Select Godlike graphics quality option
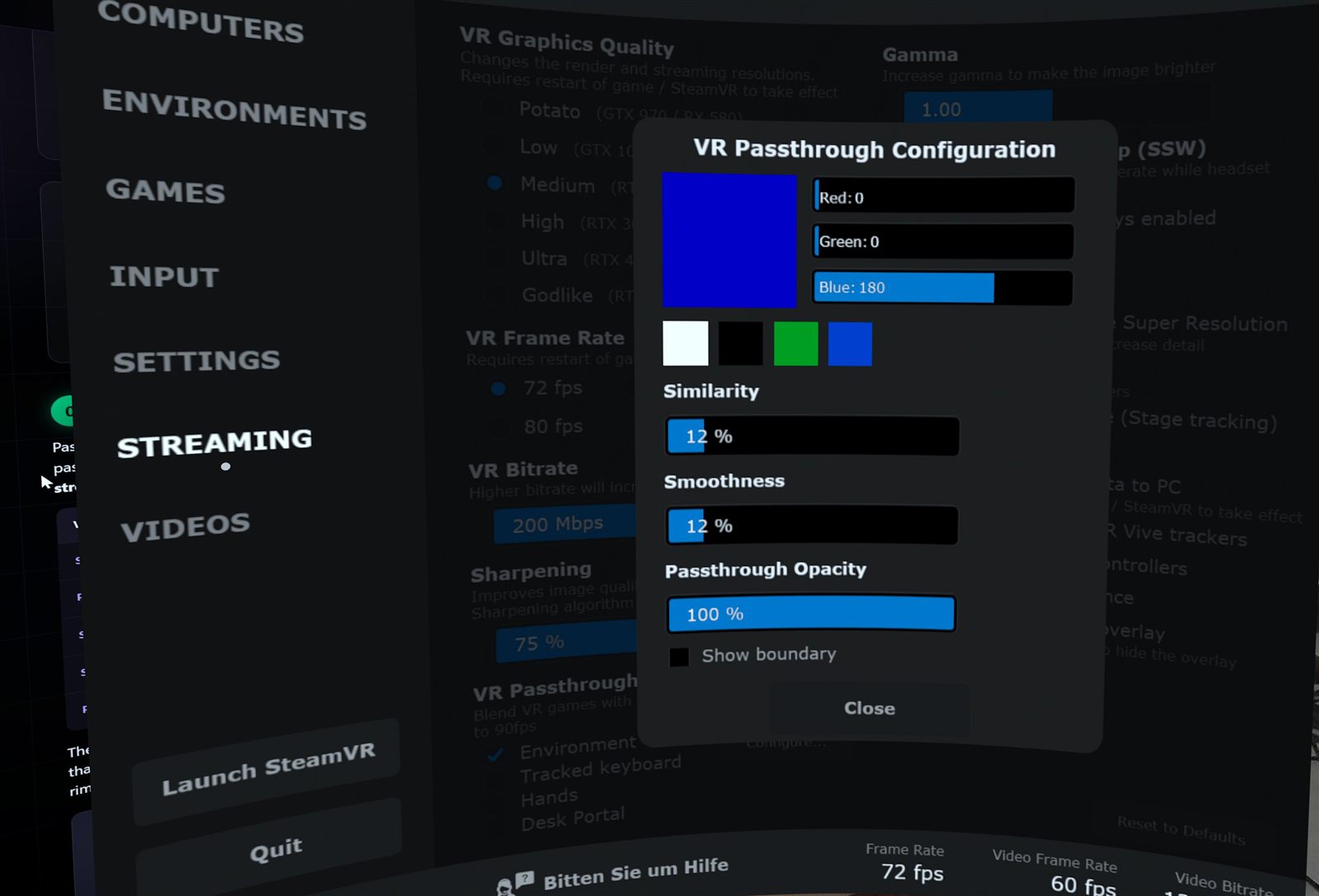The image size is (1319, 896). pos(496,294)
